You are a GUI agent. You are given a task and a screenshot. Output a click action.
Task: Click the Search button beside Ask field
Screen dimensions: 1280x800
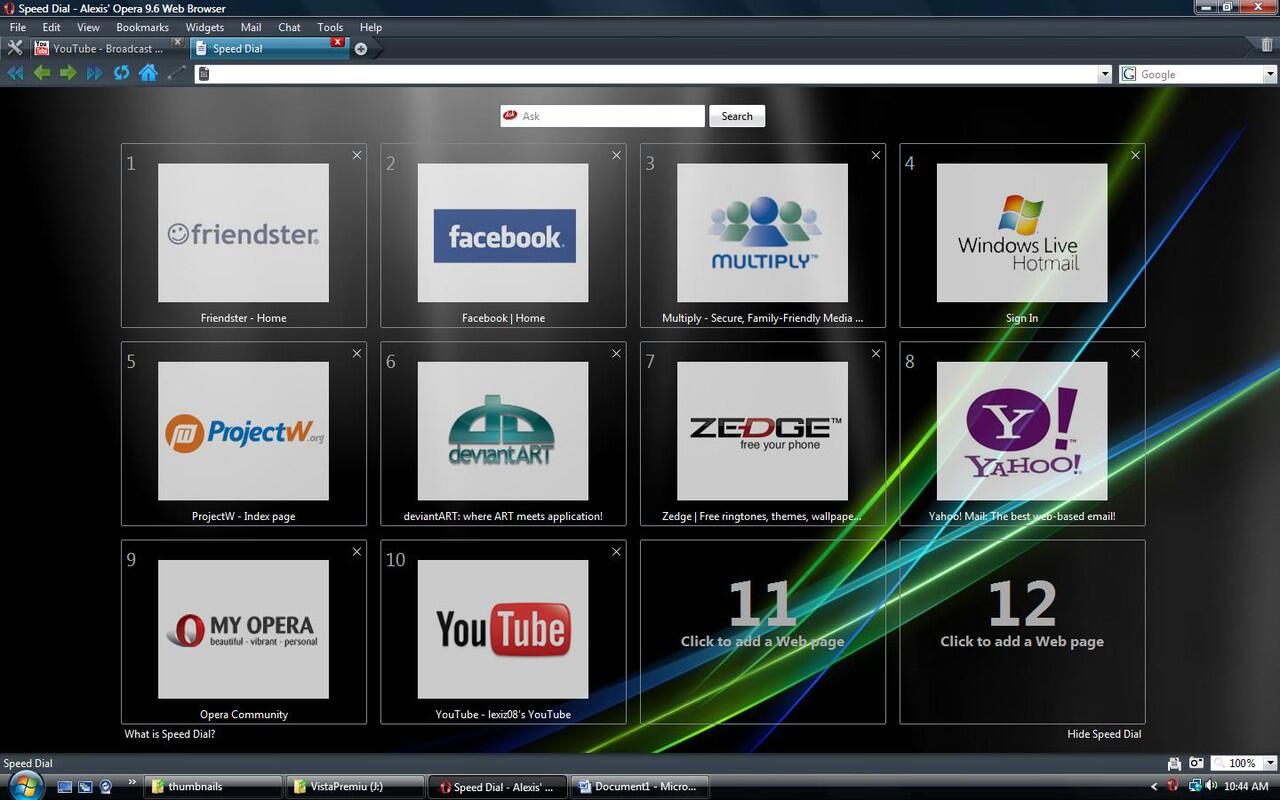[737, 116]
